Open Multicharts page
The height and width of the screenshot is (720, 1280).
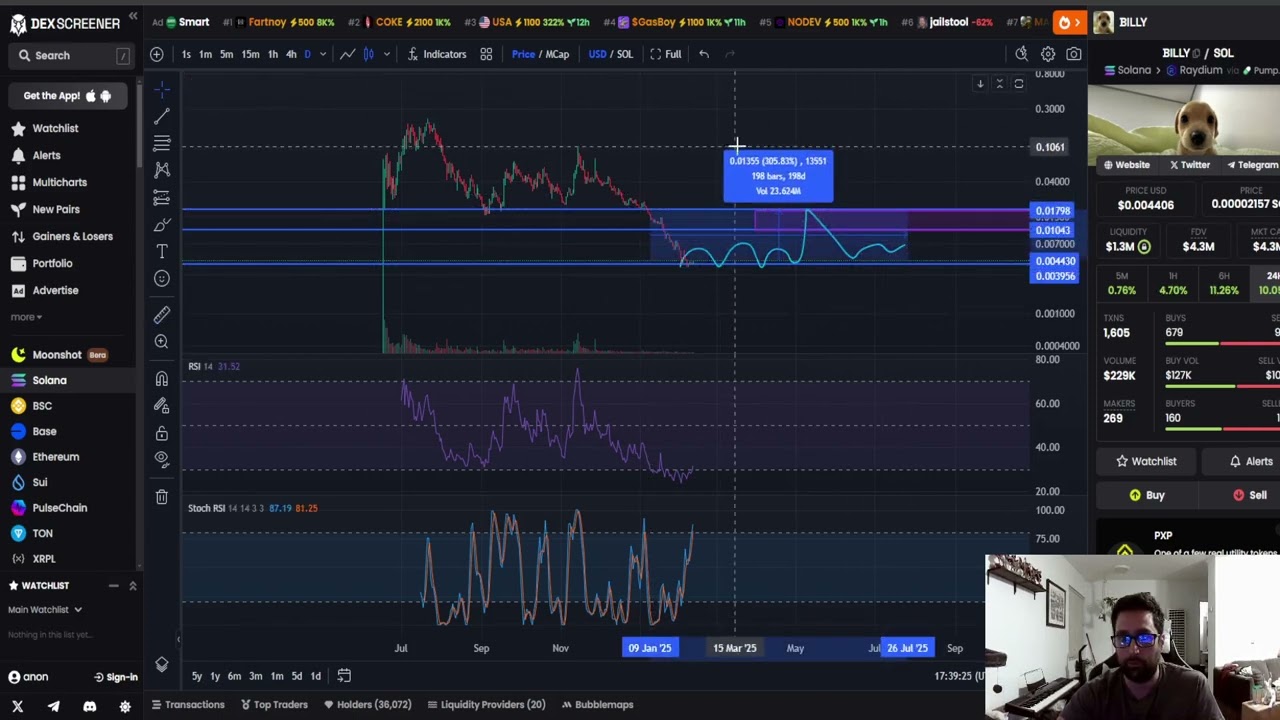point(59,182)
